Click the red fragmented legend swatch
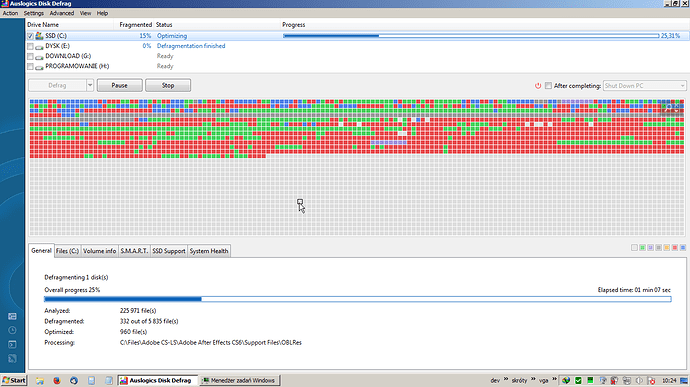690x387 pixels. [675, 248]
